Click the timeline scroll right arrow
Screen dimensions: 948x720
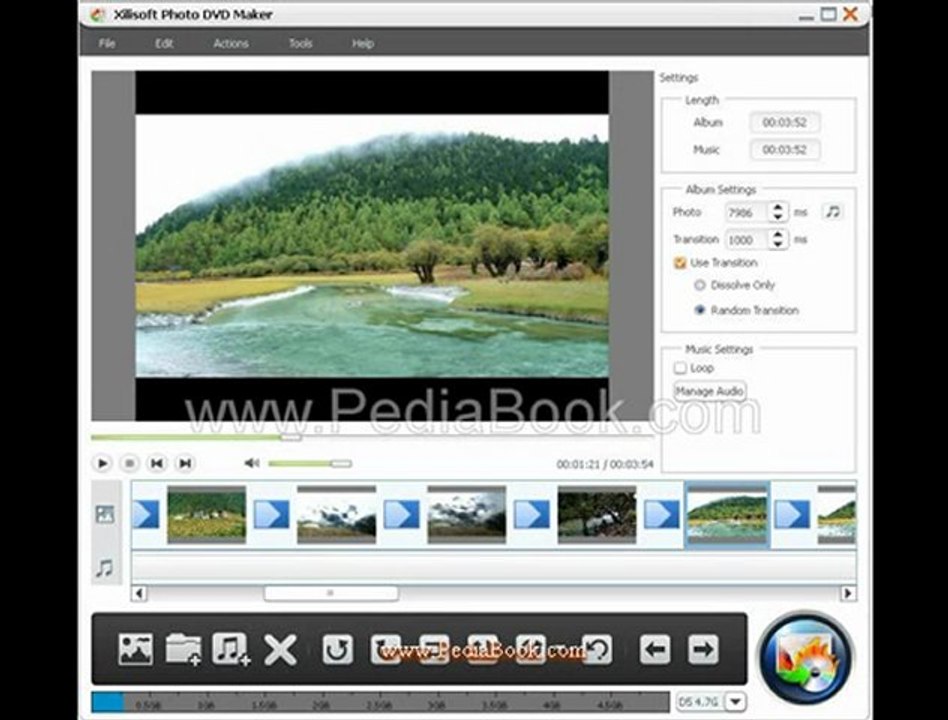(848, 593)
